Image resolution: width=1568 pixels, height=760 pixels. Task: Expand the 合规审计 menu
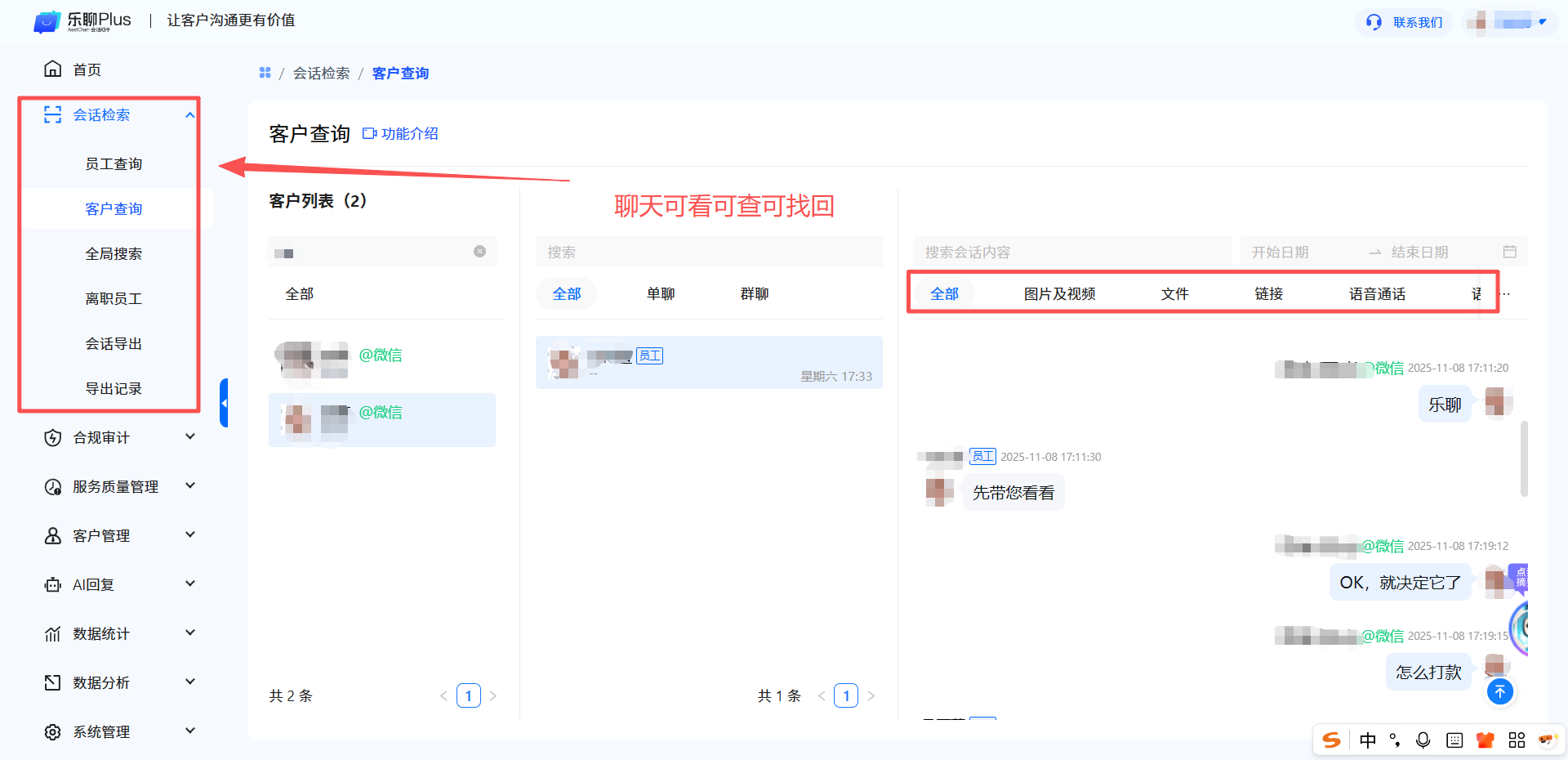pos(189,437)
